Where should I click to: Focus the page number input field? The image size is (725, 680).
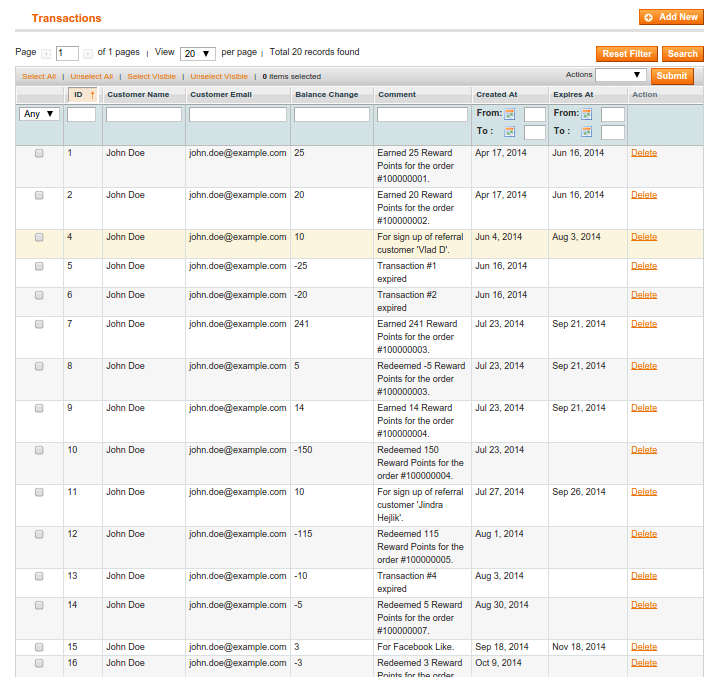tap(67, 53)
